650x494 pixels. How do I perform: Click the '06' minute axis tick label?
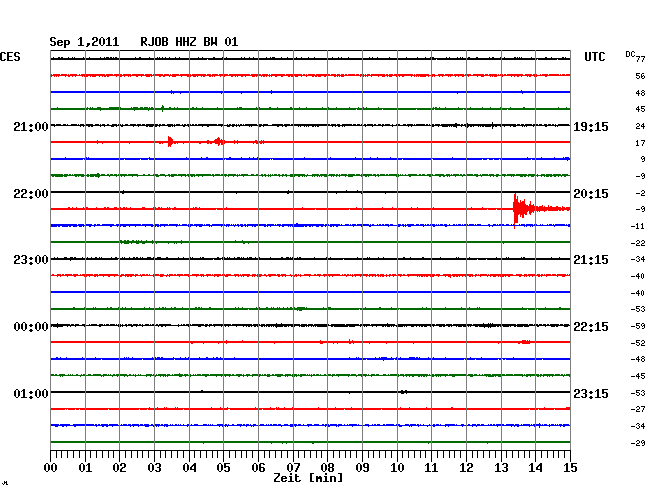[x=258, y=468]
